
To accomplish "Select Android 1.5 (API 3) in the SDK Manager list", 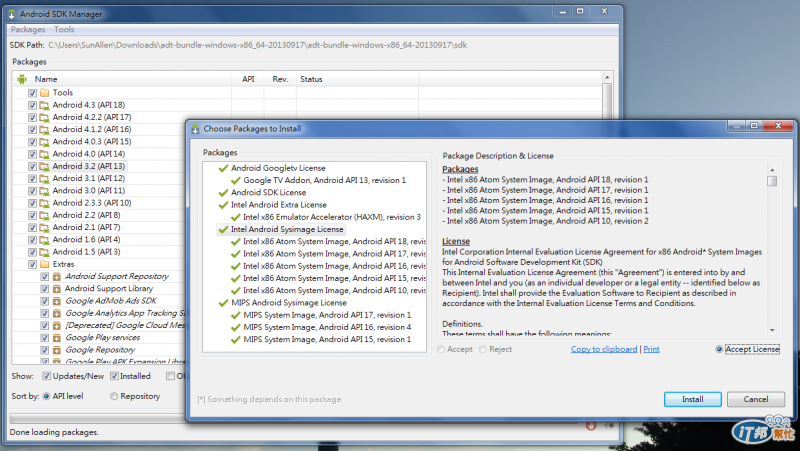I will (x=87, y=252).
